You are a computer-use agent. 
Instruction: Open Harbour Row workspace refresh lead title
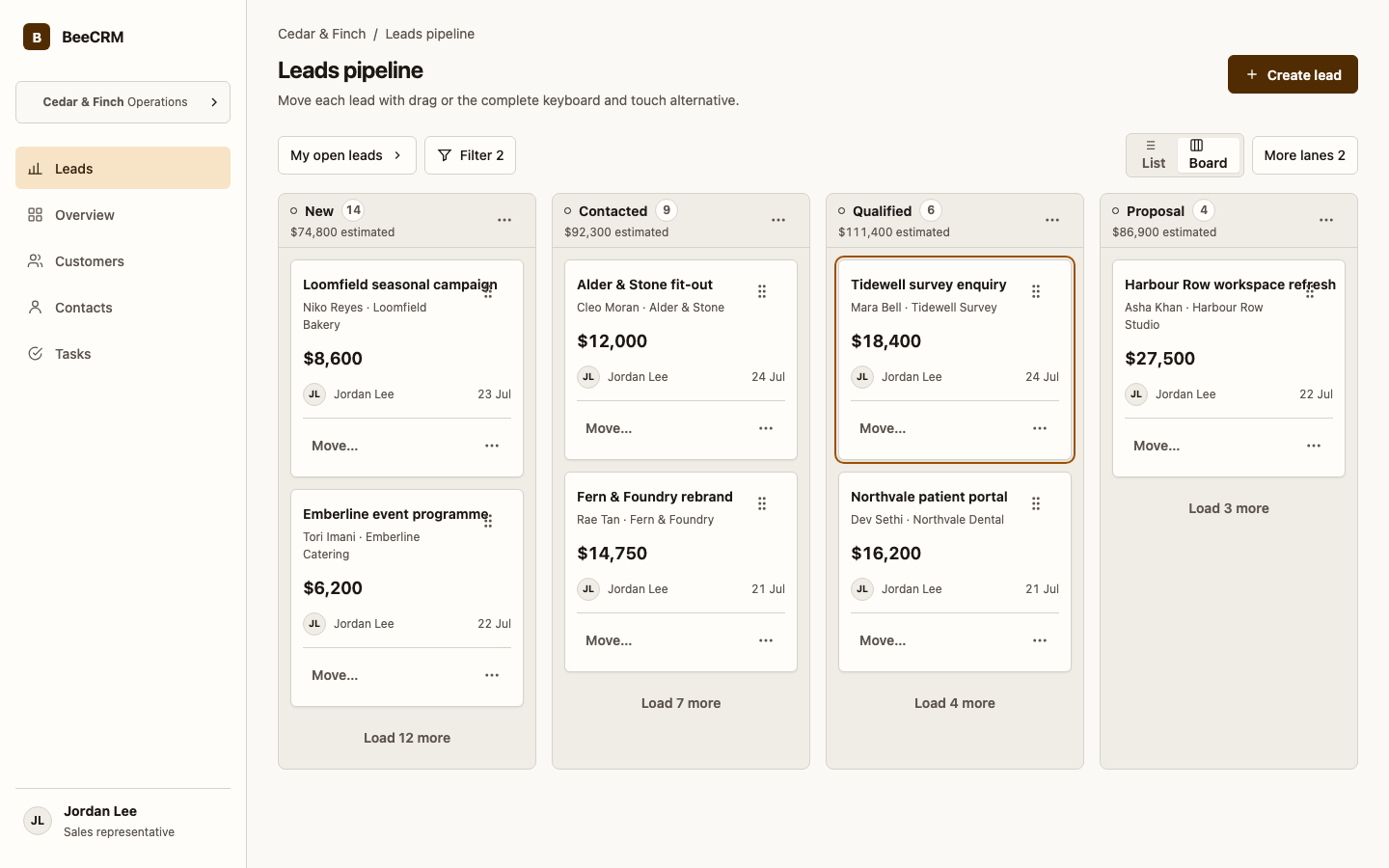click(x=1230, y=285)
